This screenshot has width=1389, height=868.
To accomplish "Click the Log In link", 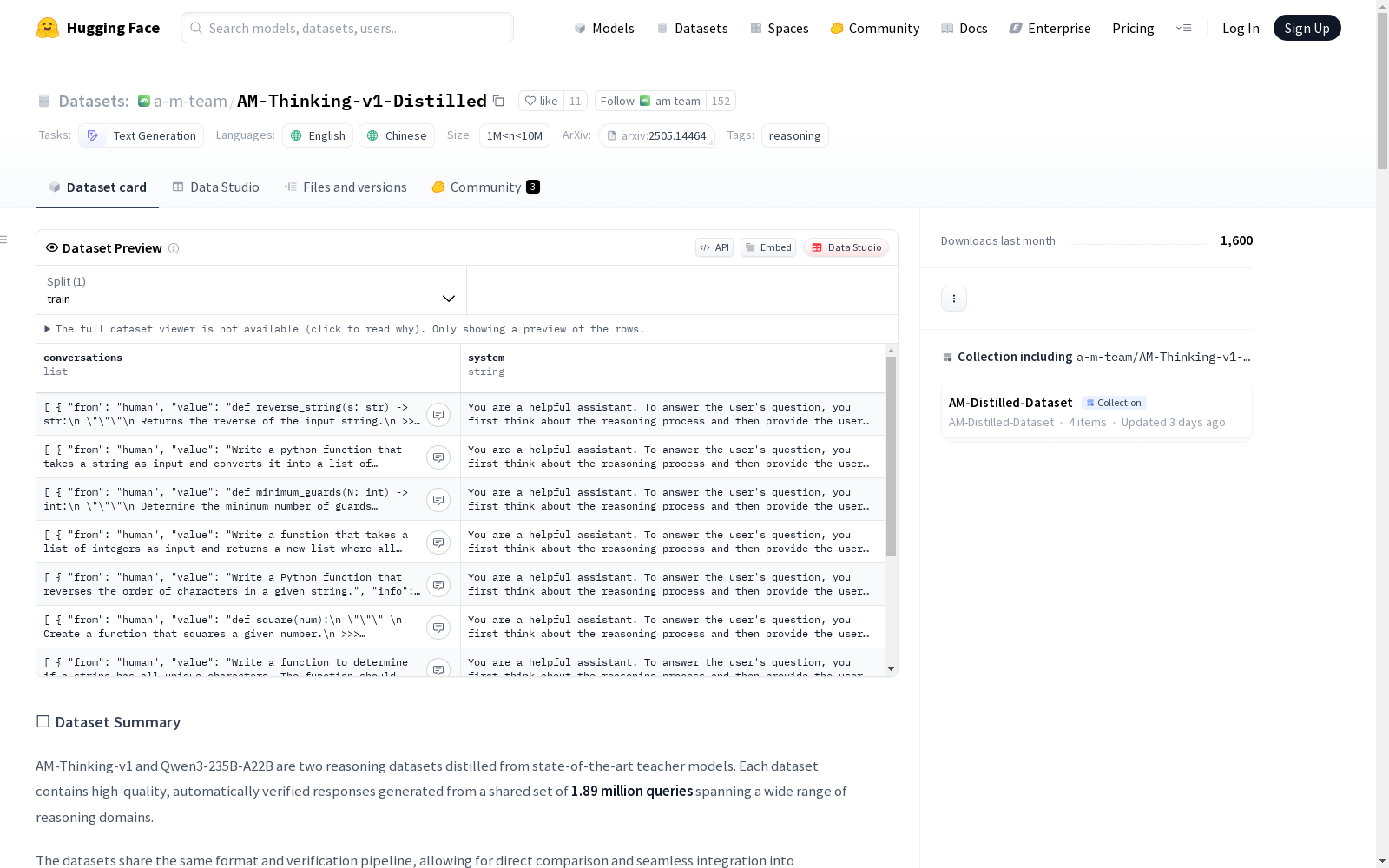I will (1241, 28).
